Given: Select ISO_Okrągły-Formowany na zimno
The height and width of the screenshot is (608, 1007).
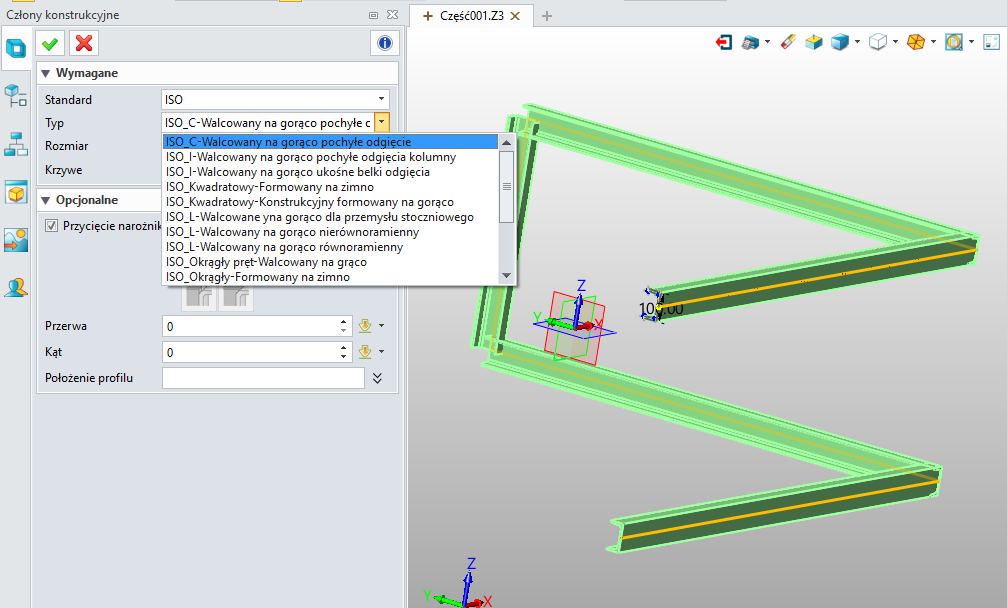Looking at the screenshot, I should point(331,277).
